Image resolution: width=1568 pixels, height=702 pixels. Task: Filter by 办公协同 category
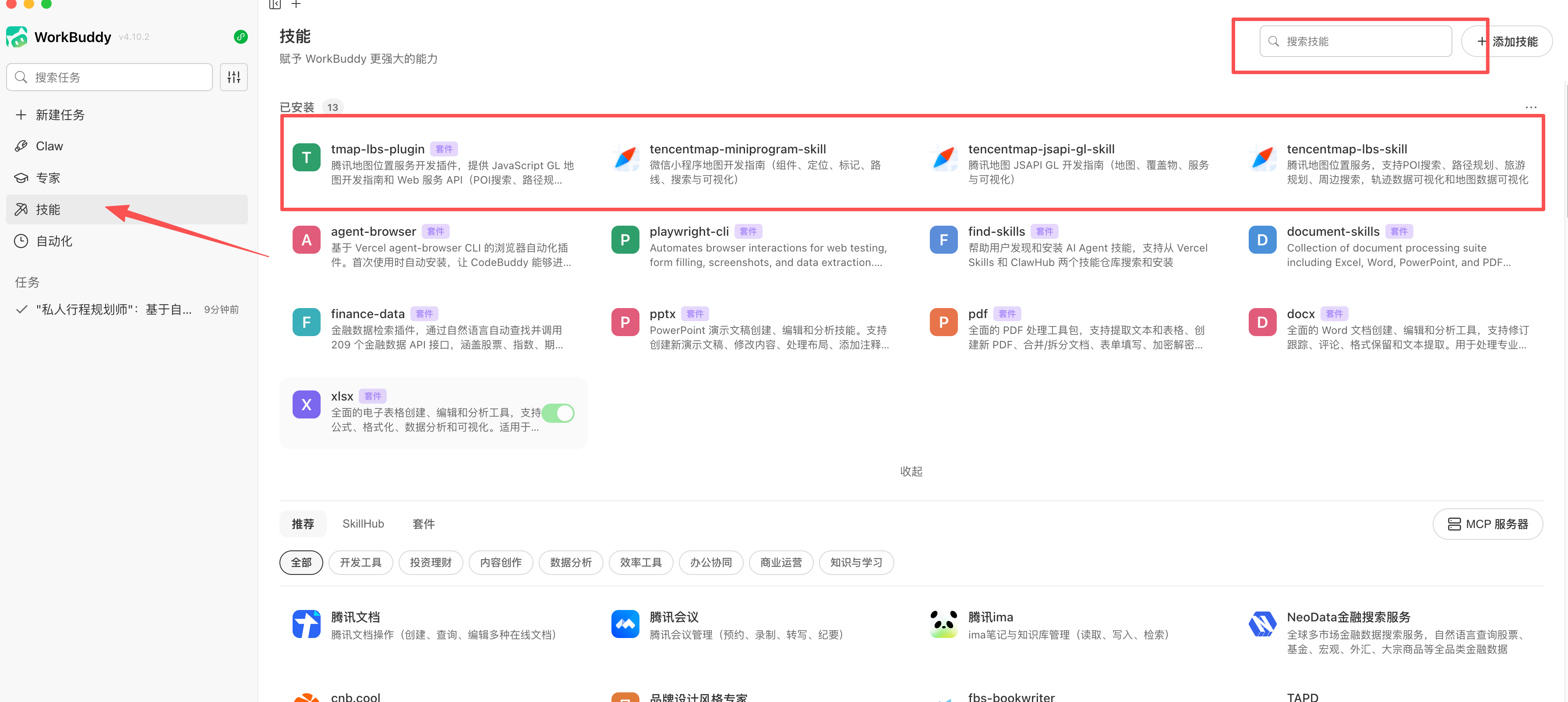(710, 563)
